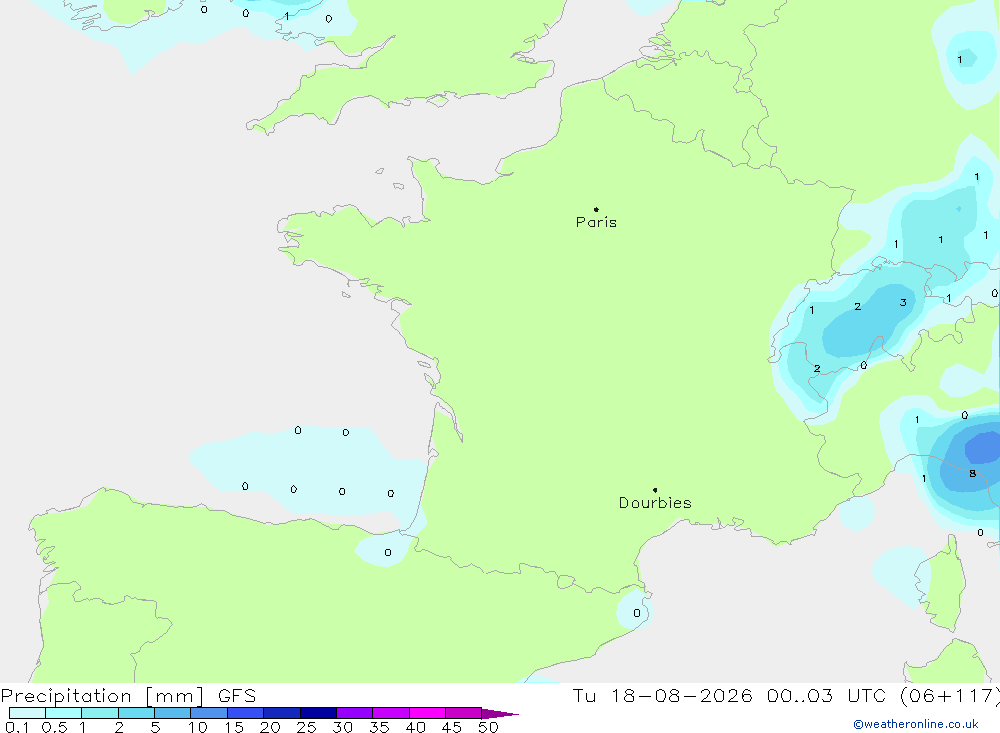Click the Paris location dot marker
The image size is (1000, 733).
pos(596,209)
